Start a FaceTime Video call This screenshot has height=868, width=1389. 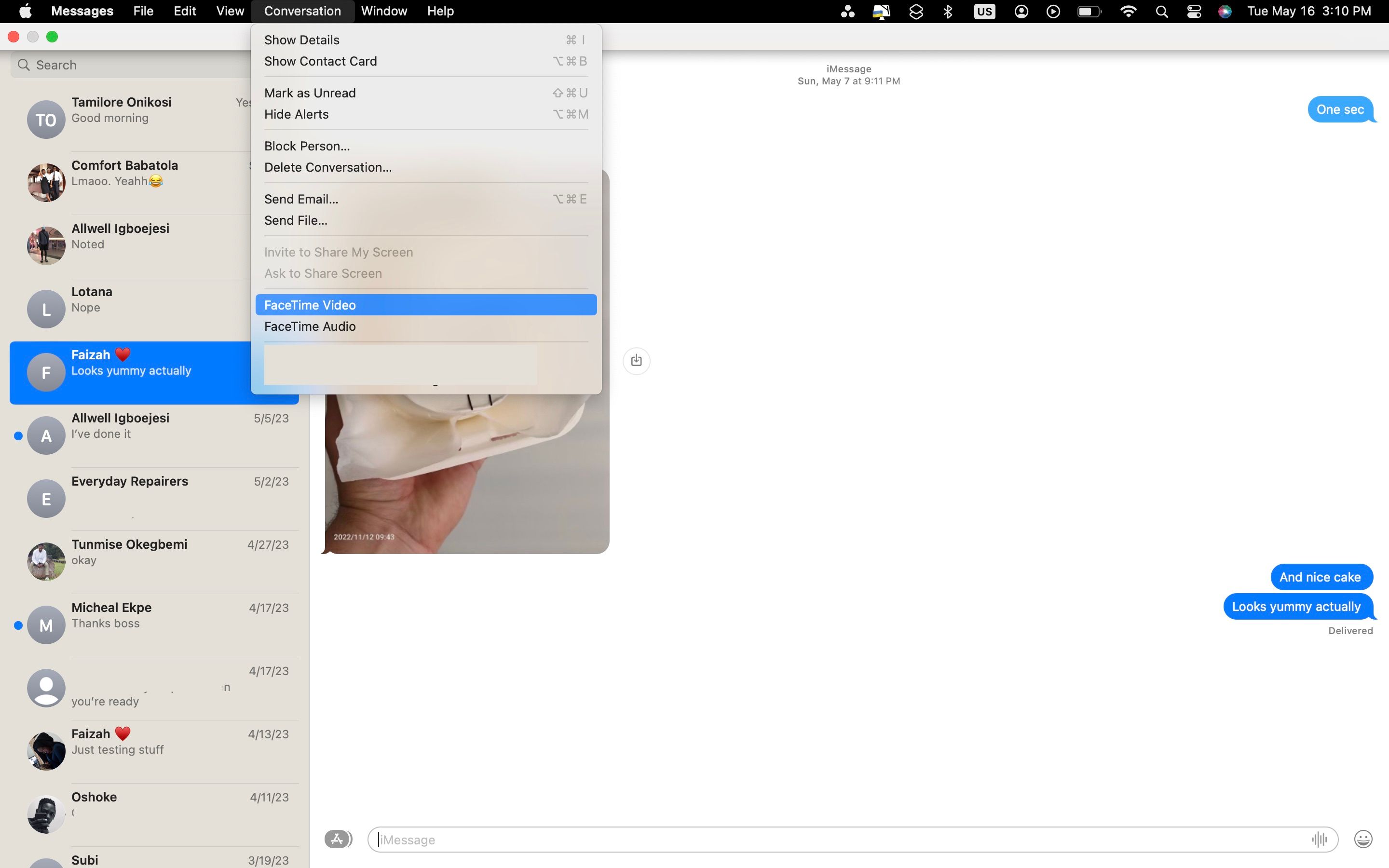[x=426, y=305]
